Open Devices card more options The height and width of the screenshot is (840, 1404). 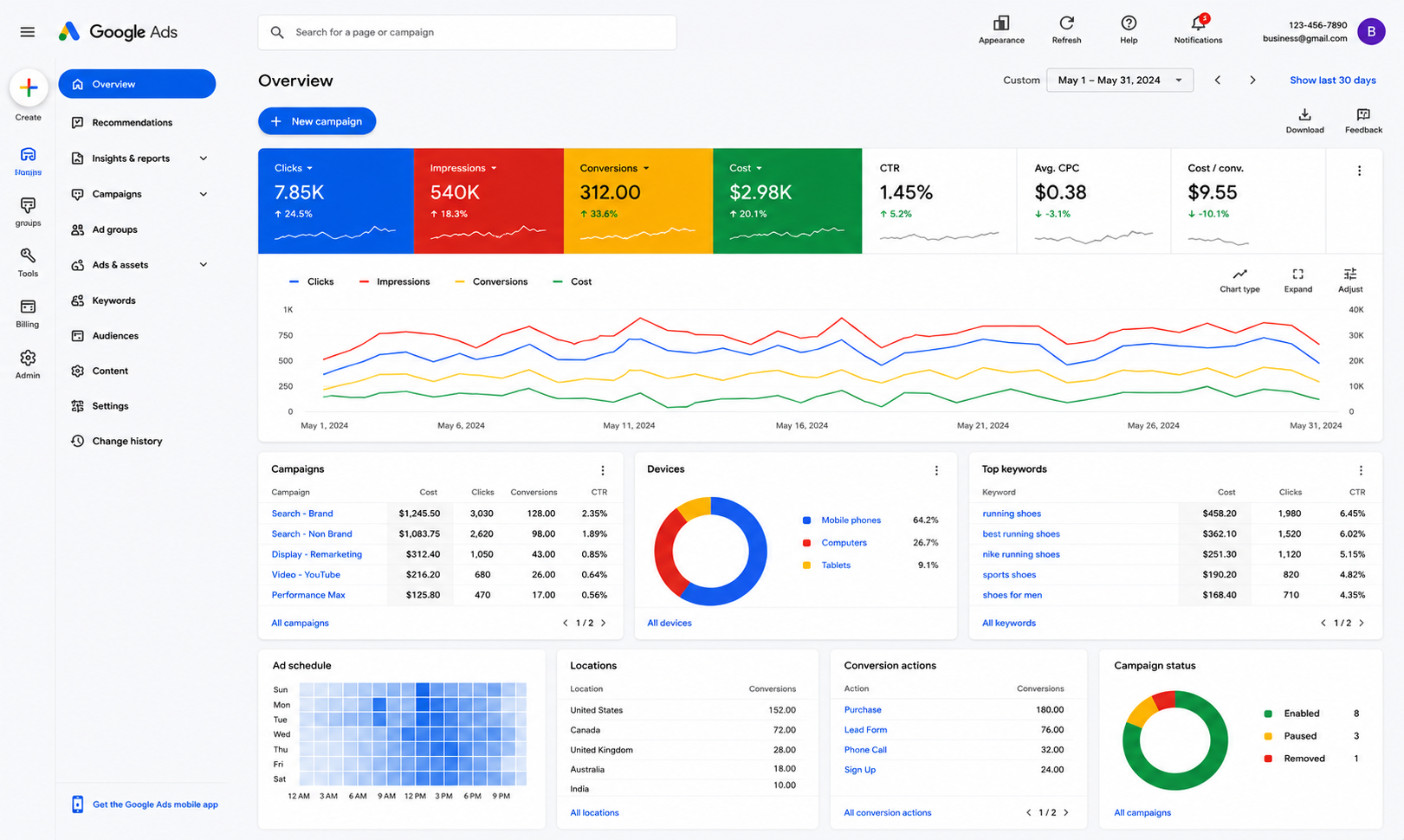point(936,470)
